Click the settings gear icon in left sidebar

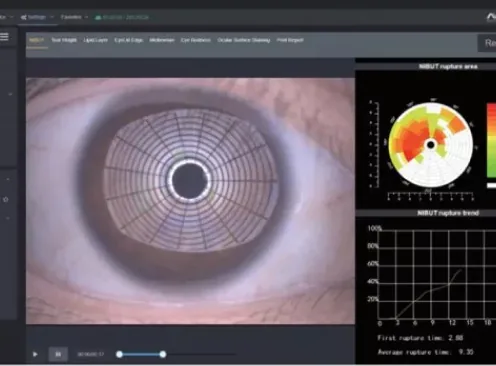point(6,199)
